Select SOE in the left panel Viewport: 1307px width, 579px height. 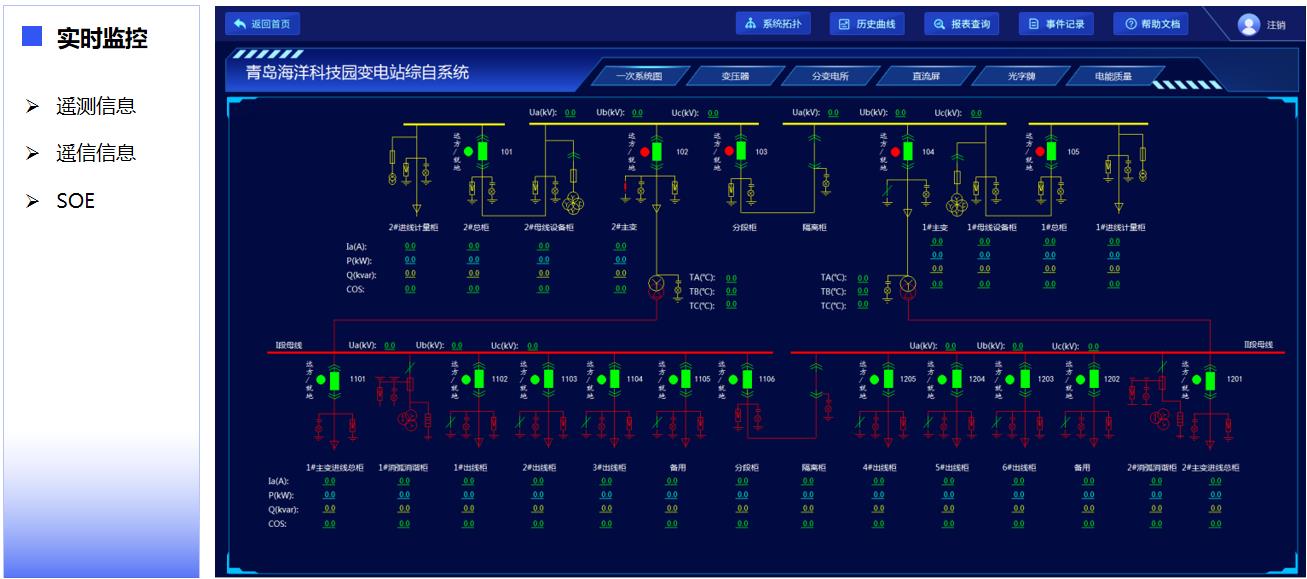[x=76, y=200]
